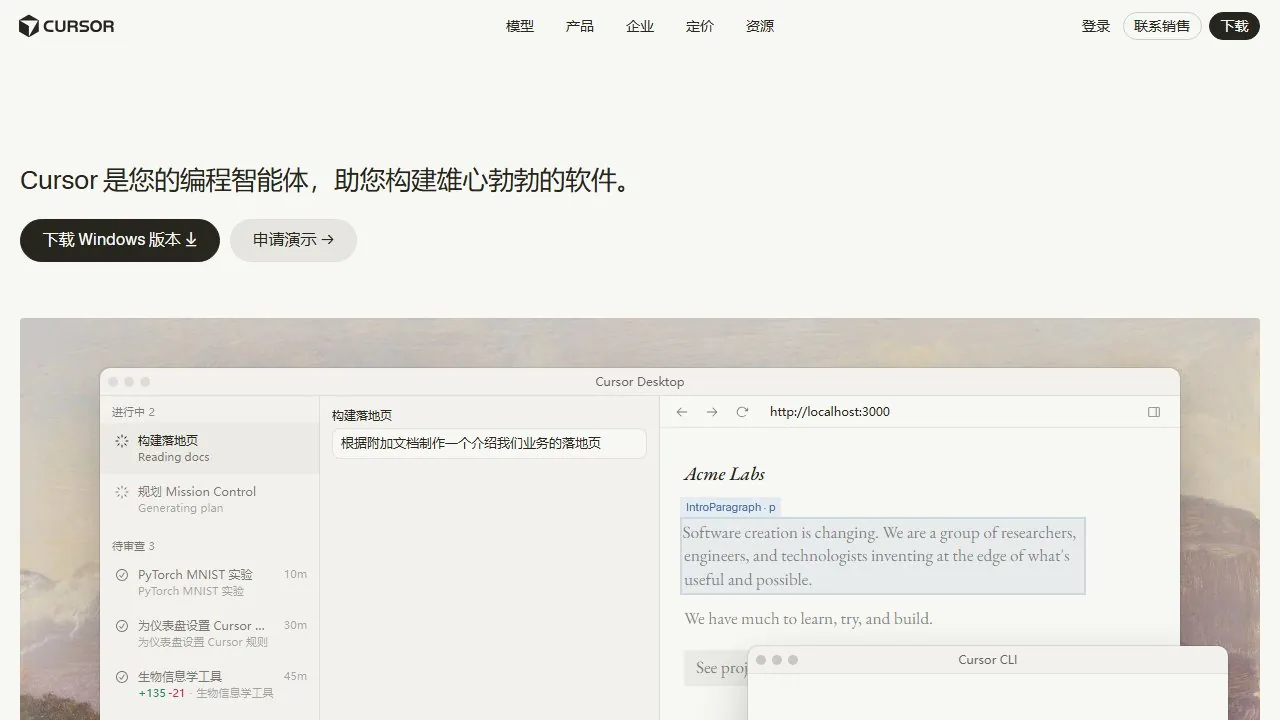
Task: Select the 规划 Mission Control task
Action: (210, 499)
